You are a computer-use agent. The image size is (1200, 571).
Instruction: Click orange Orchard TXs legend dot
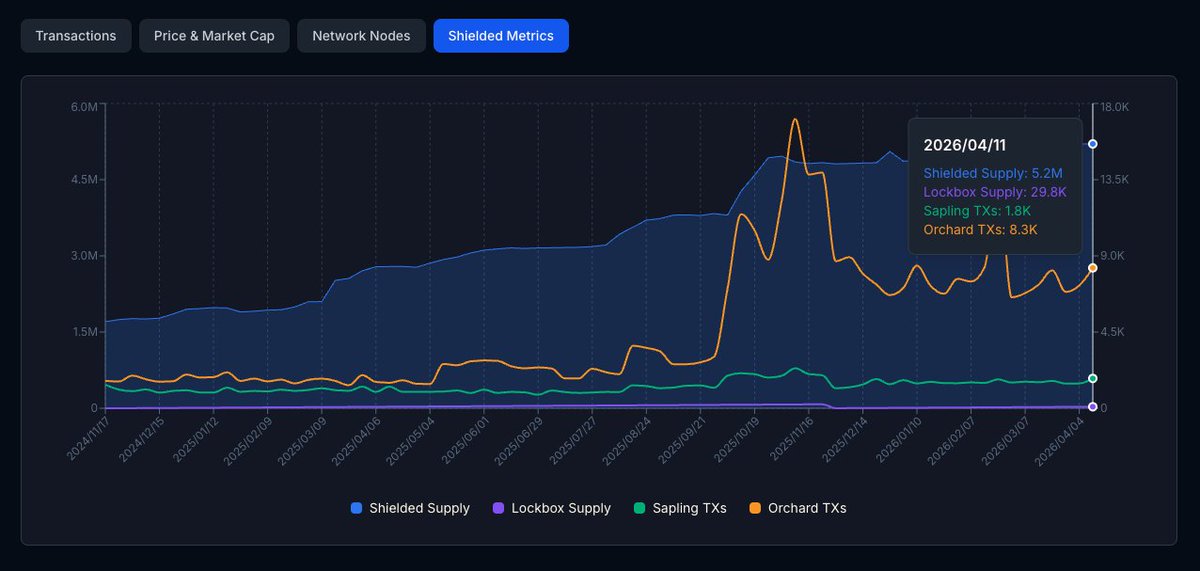(x=756, y=508)
